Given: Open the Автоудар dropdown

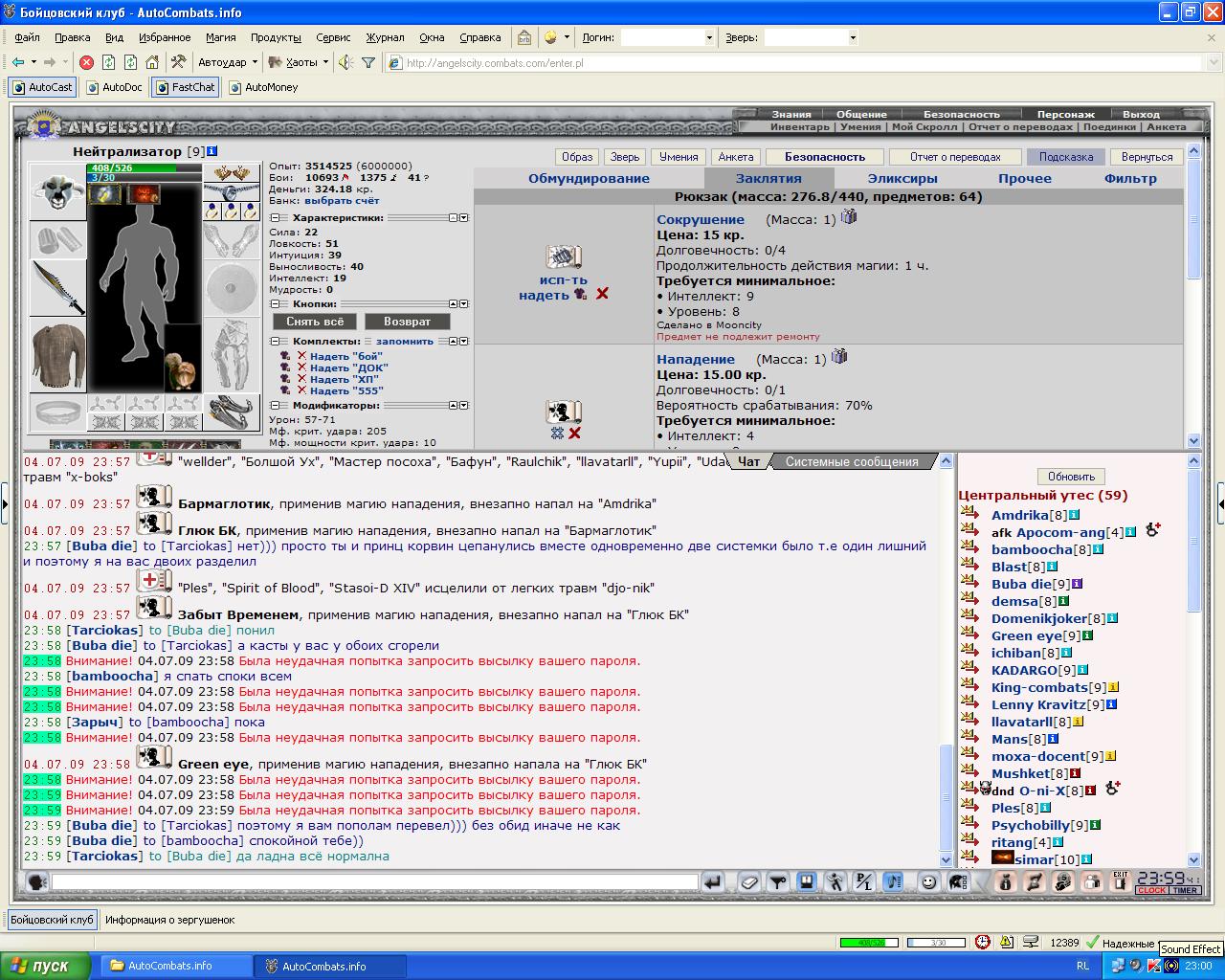Looking at the screenshot, I should pos(228,62).
